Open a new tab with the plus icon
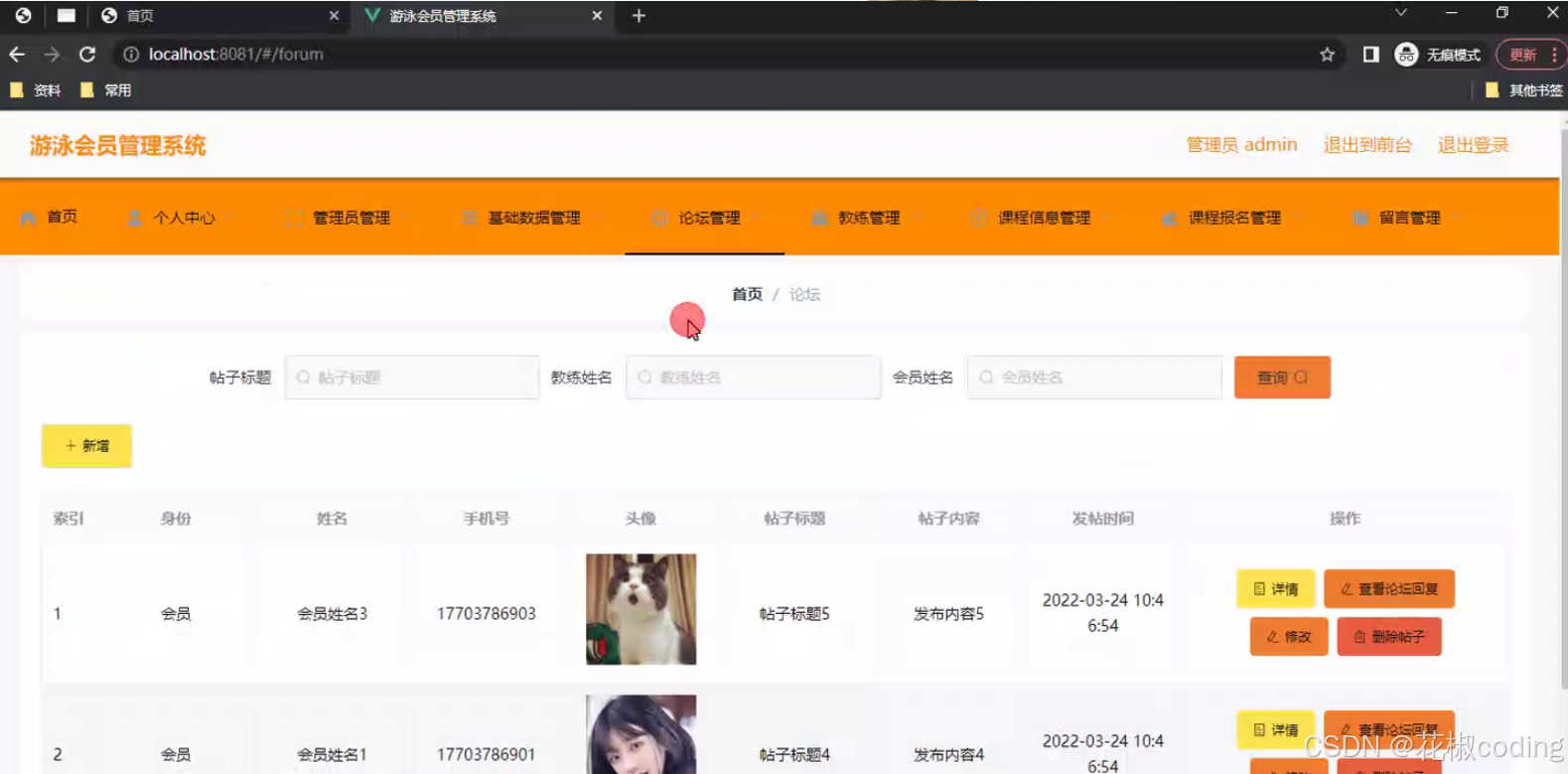The height and width of the screenshot is (774, 1568). coord(639,16)
